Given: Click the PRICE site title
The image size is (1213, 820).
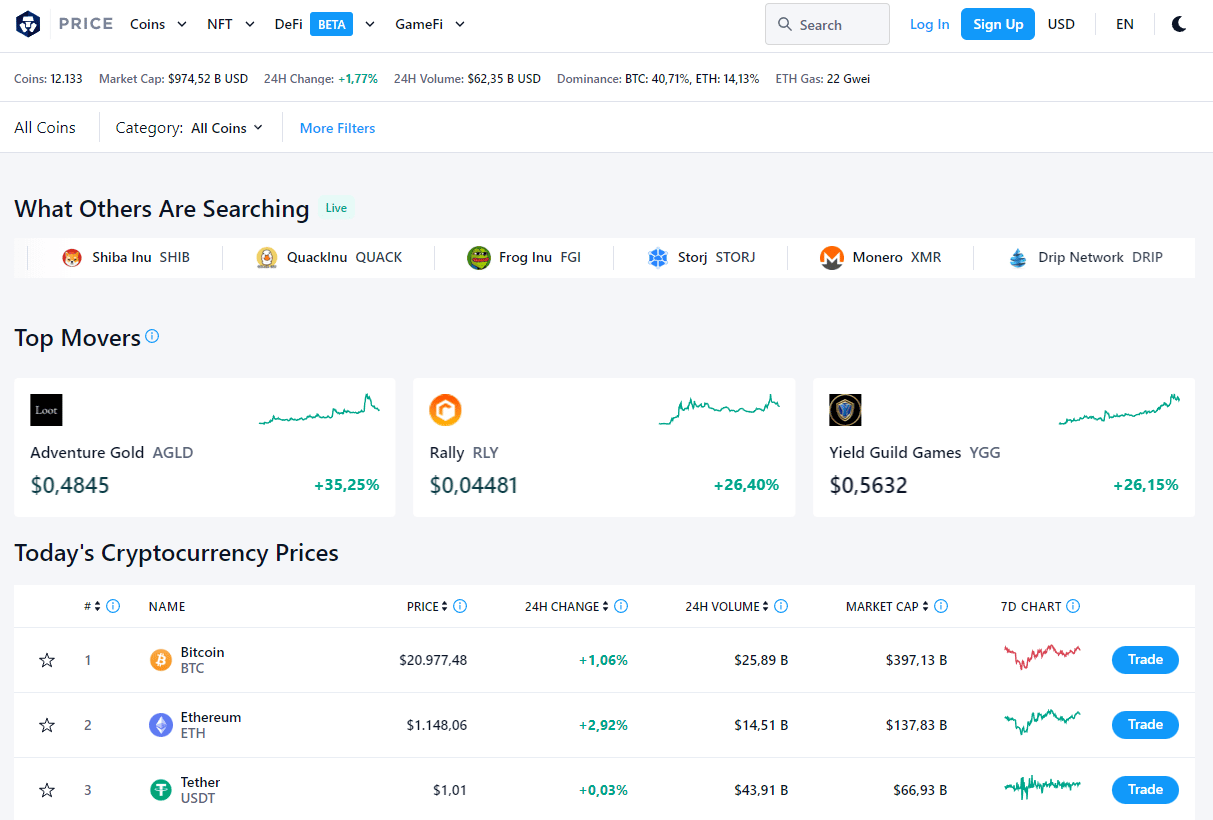Looking at the screenshot, I should (x=86, y=24).
